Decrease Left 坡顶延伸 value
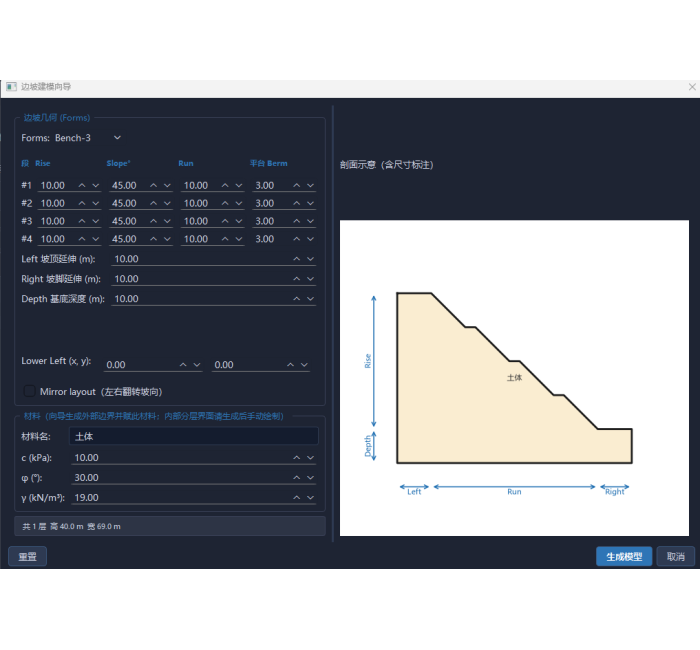This screenshot has height=650, width=700. pyautogui.click(x=311, y=259)
